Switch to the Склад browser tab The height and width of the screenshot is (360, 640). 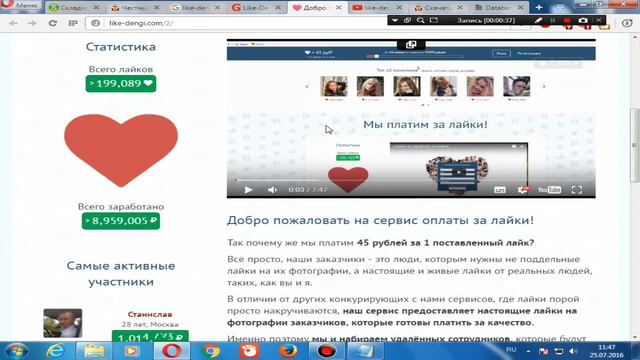73,7
